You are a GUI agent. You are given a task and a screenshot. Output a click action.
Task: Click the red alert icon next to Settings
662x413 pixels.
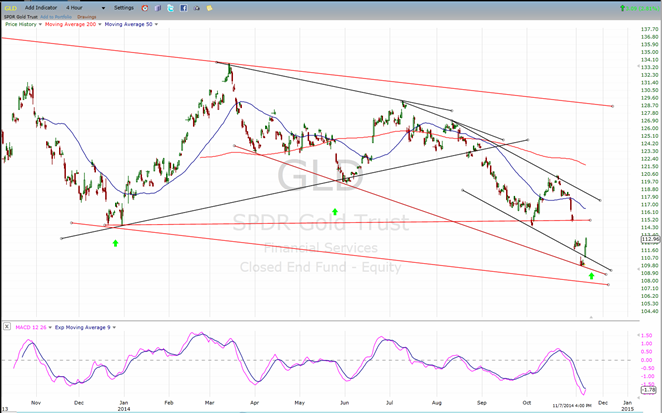145,8
